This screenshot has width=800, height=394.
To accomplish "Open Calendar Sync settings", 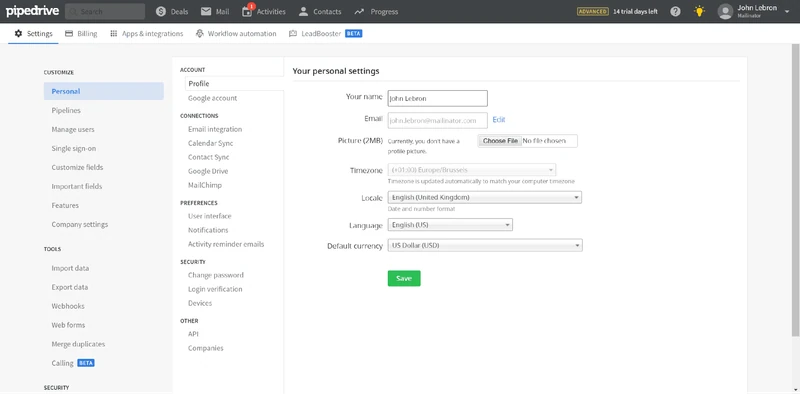I will 210,143.
